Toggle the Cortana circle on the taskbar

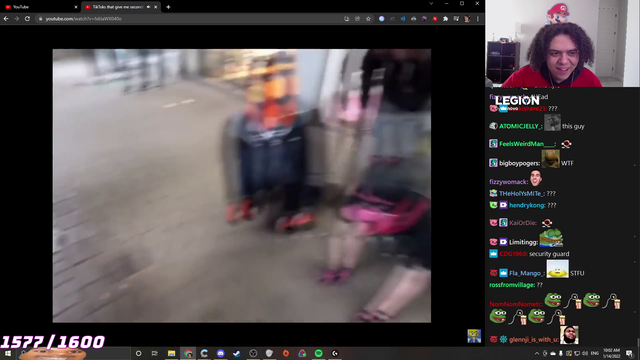(138, 353)
